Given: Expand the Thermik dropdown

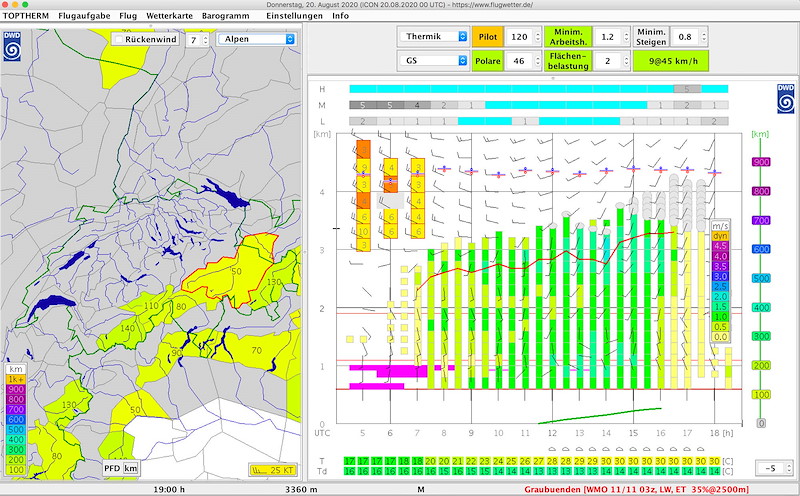Looking at the screenshot, I should (x=433, y=36).
